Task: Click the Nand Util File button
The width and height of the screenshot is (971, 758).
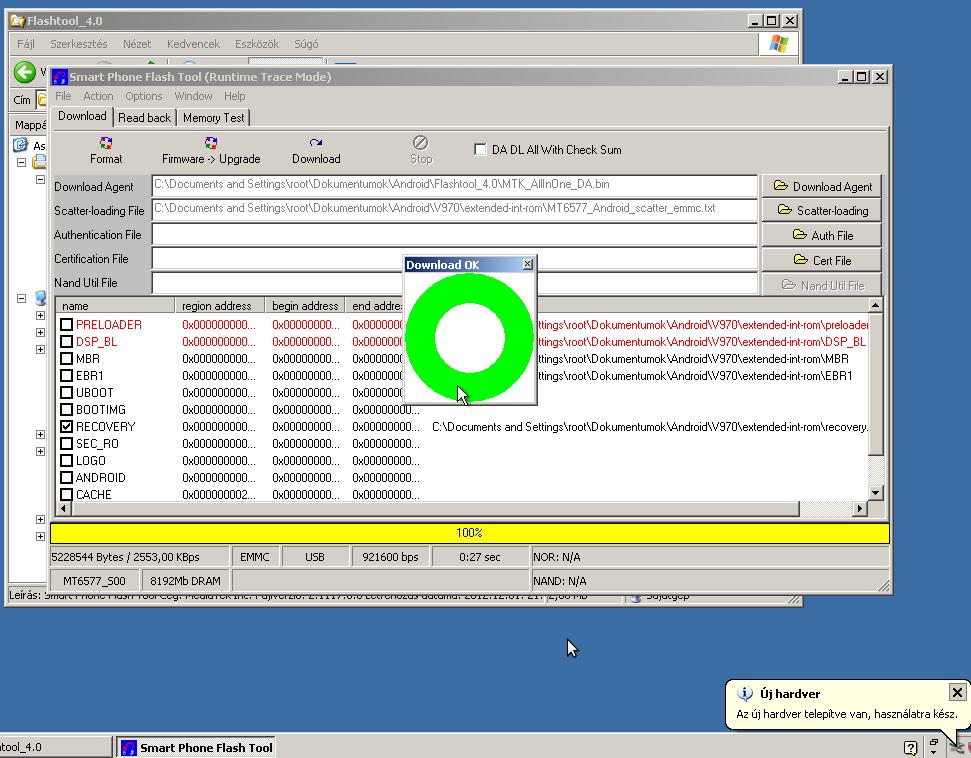Action: pos(822,285)
